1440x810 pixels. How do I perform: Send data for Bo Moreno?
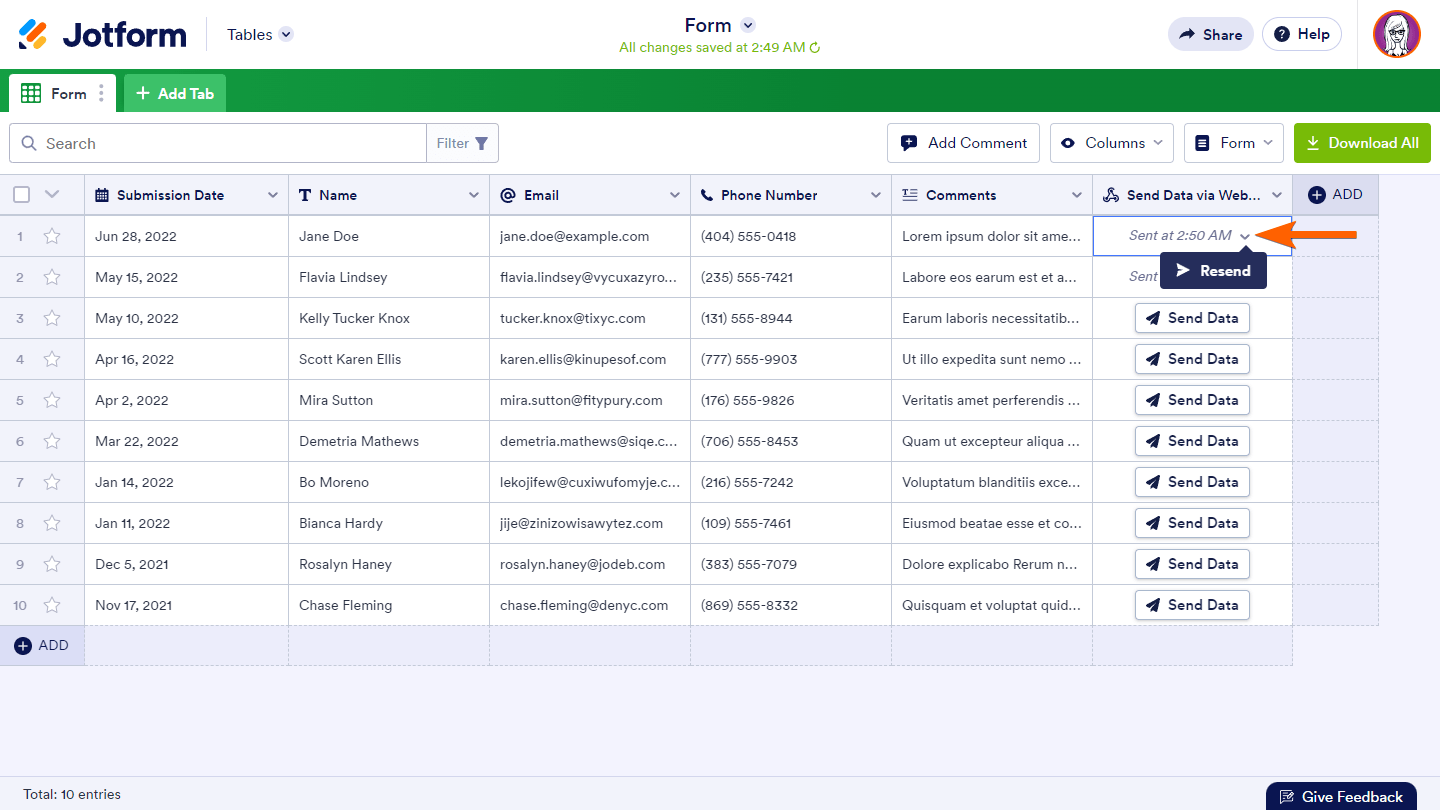(1192, 482)
